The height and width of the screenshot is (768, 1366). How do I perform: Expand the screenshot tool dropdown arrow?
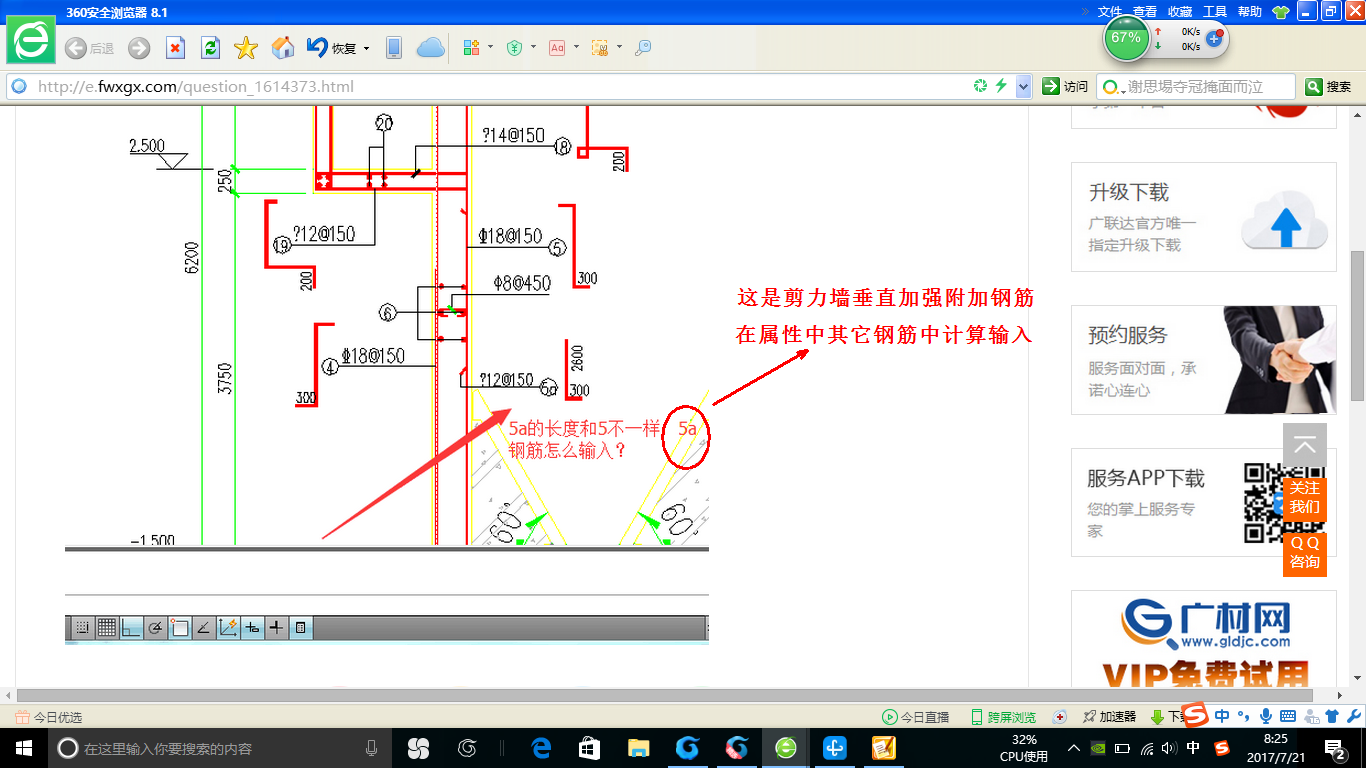point(619,47)
